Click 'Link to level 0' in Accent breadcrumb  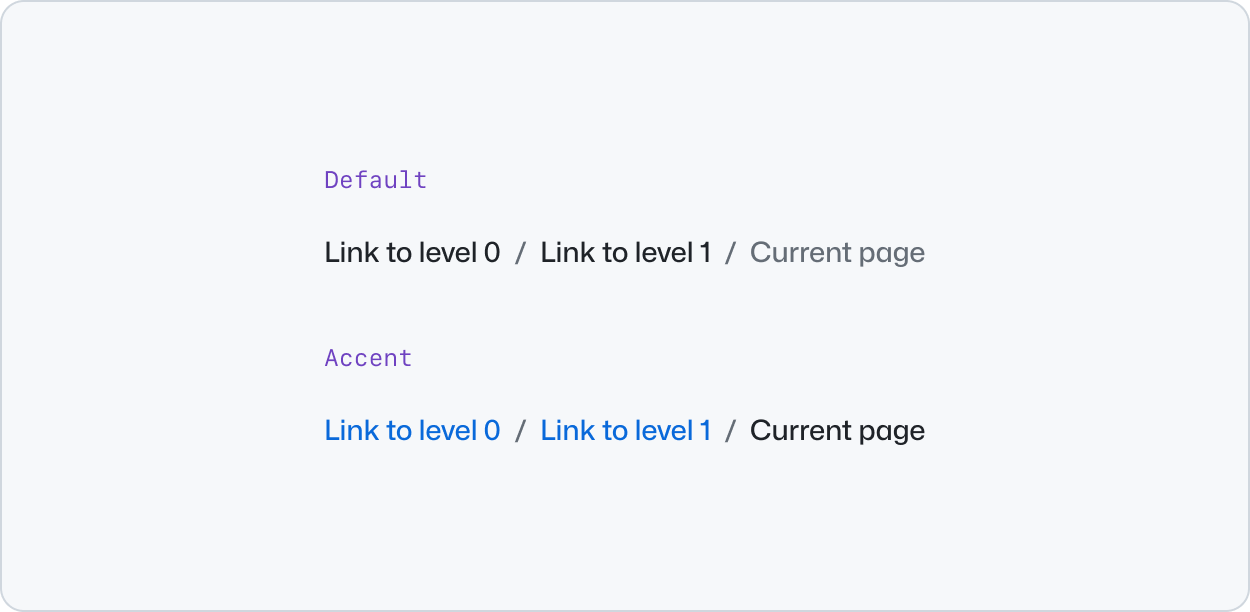coord(412,430)
